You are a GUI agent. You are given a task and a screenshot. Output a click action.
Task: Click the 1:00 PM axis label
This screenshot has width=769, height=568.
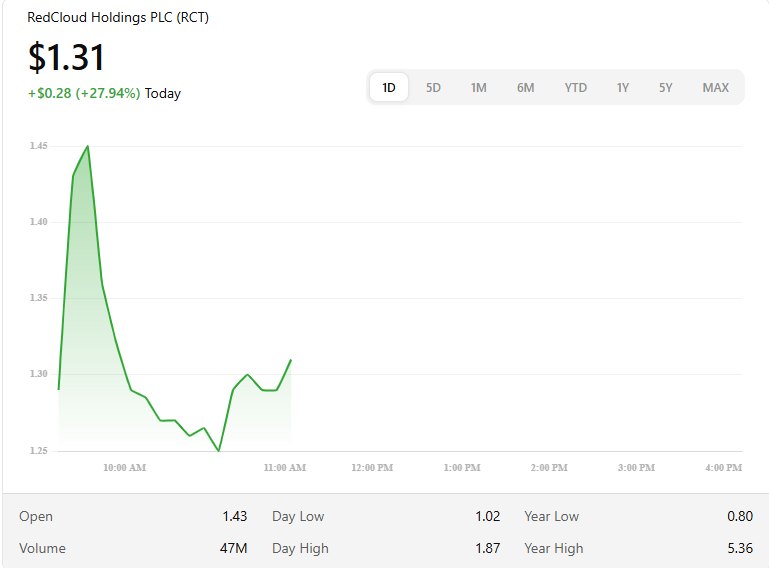click(x=462, y=467)
